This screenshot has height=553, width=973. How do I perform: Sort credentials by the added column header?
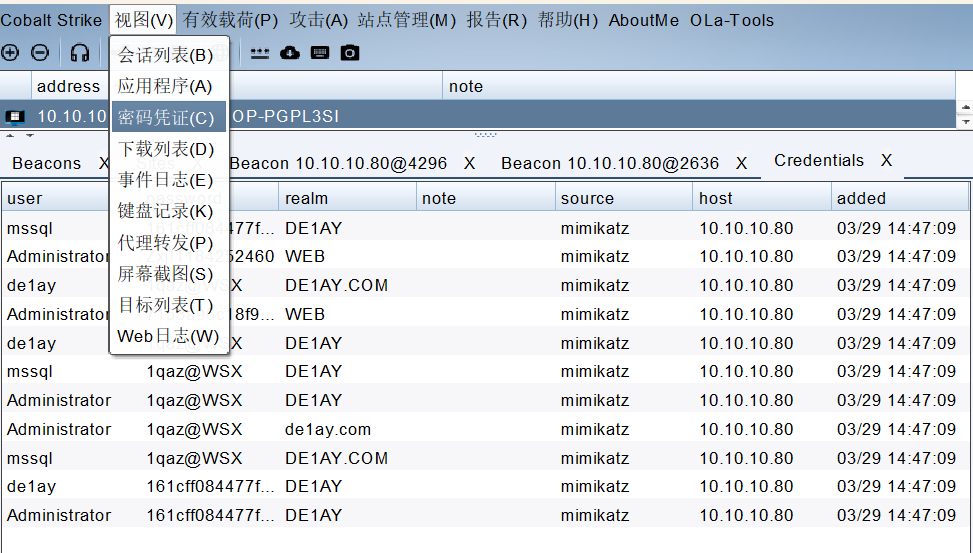click(900, 198)
